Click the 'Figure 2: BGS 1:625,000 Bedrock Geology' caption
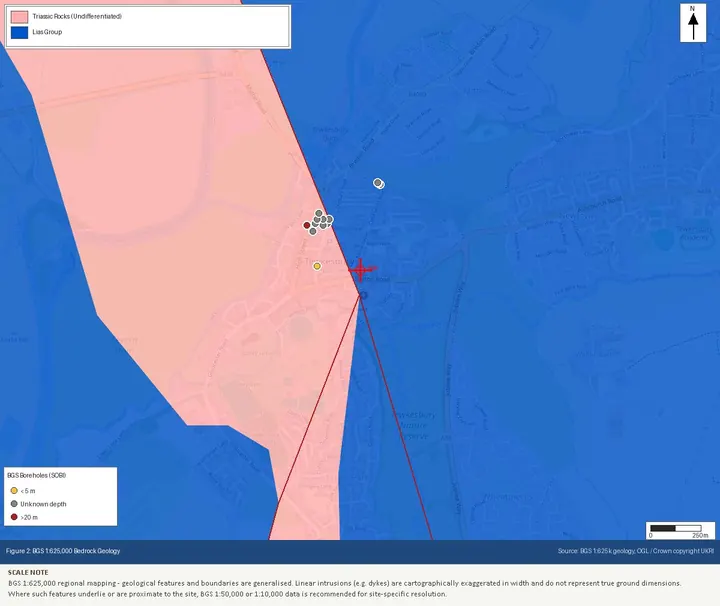720x606 pixels. (63, 551)
